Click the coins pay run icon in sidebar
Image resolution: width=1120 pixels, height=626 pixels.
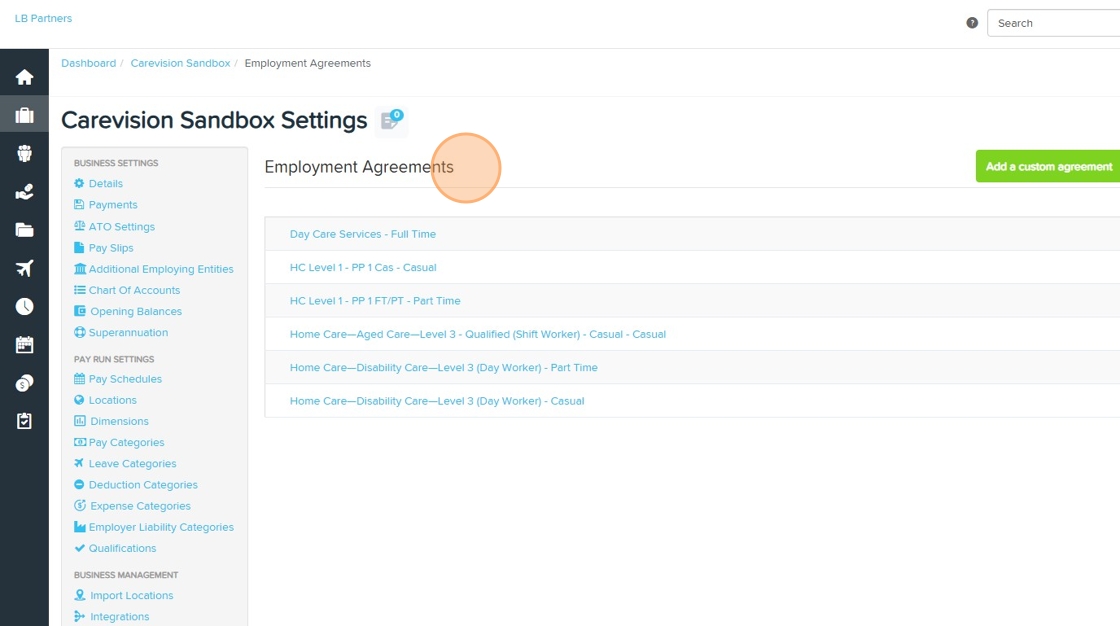[x=24, y=383]
